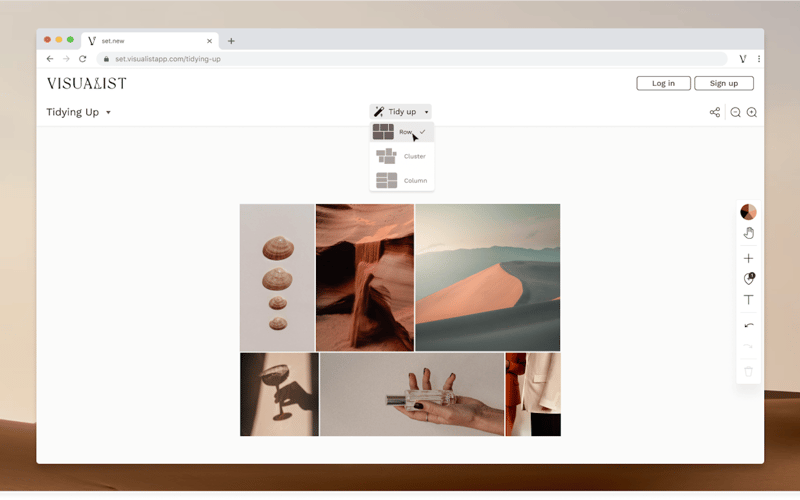The image size is (800, 500).
Task: Choose the Column layout option
Action: 402,181
